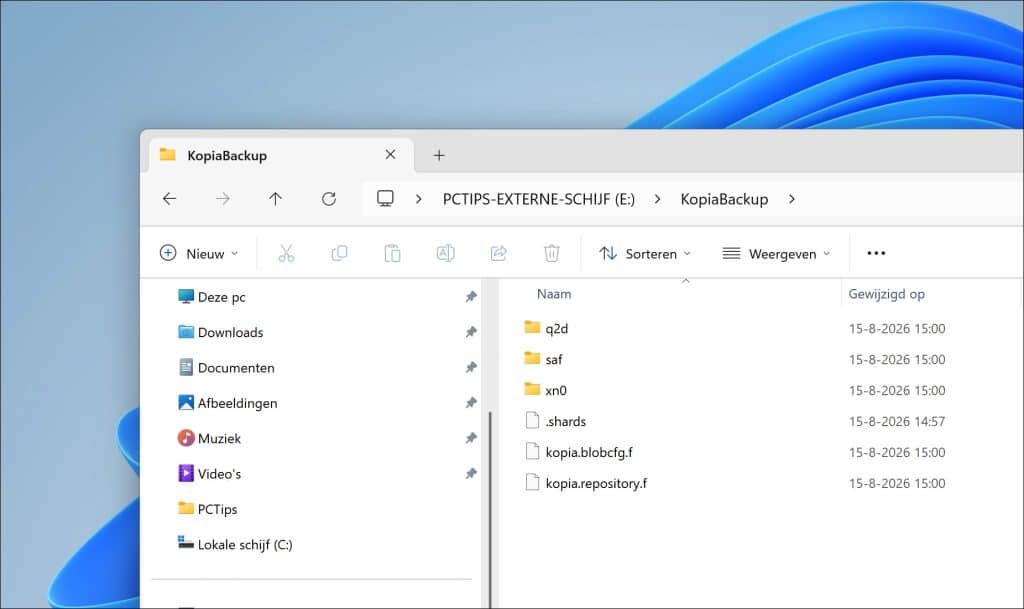This screenshot has width=1024, height=609.
Task: Open Downloads in sidebar
Action: tap(231, 332)
